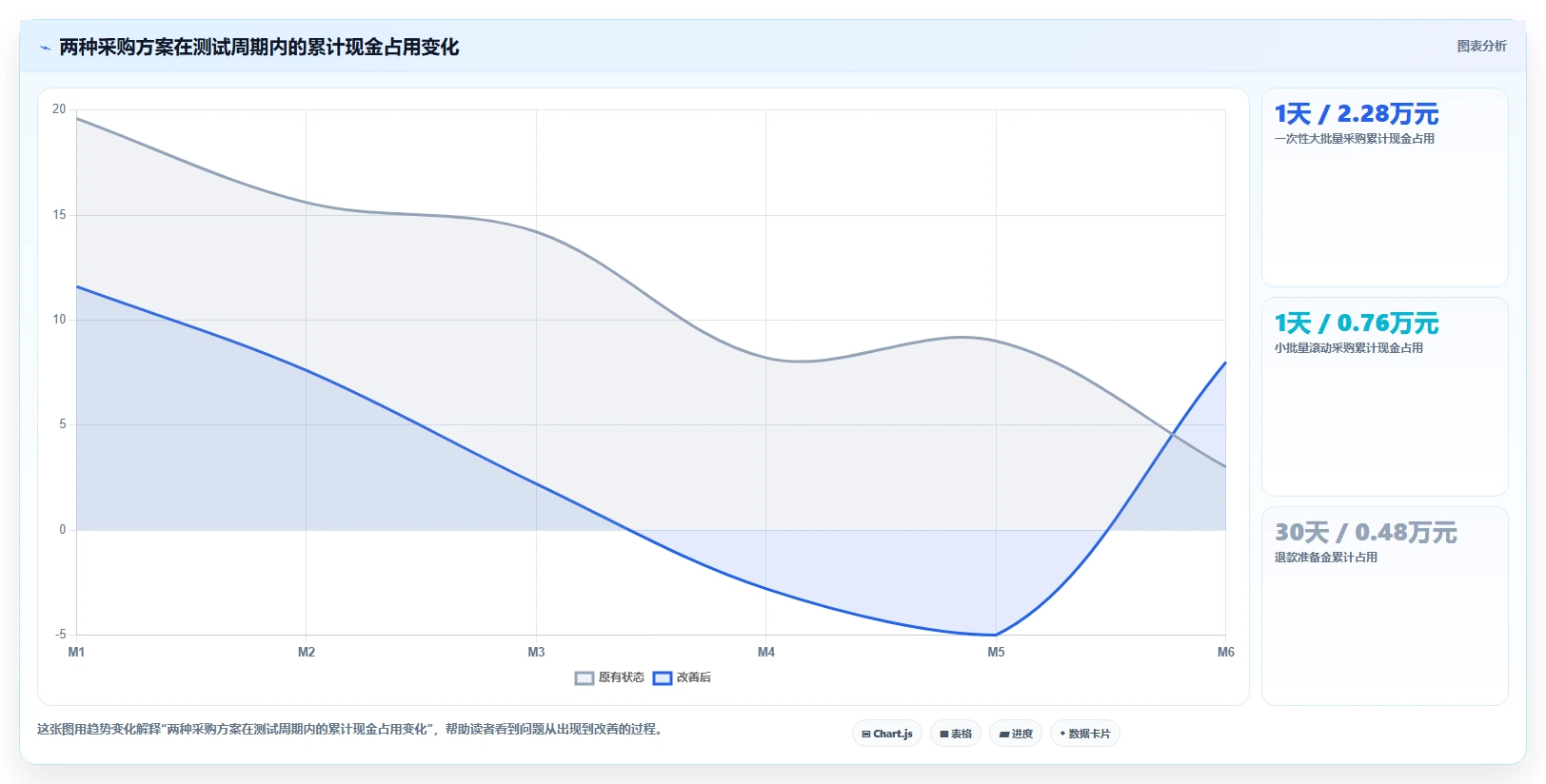The height and width of the screenshot is (784, 1546).
Task: Click the 1天 / 2.28万元 value heading
Action: click(x=1357, y=114)
